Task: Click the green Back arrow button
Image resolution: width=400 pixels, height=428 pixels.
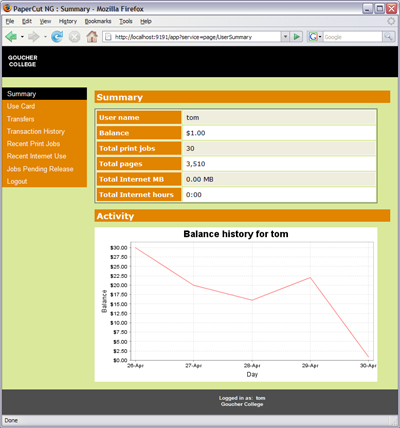Action: 11,36
